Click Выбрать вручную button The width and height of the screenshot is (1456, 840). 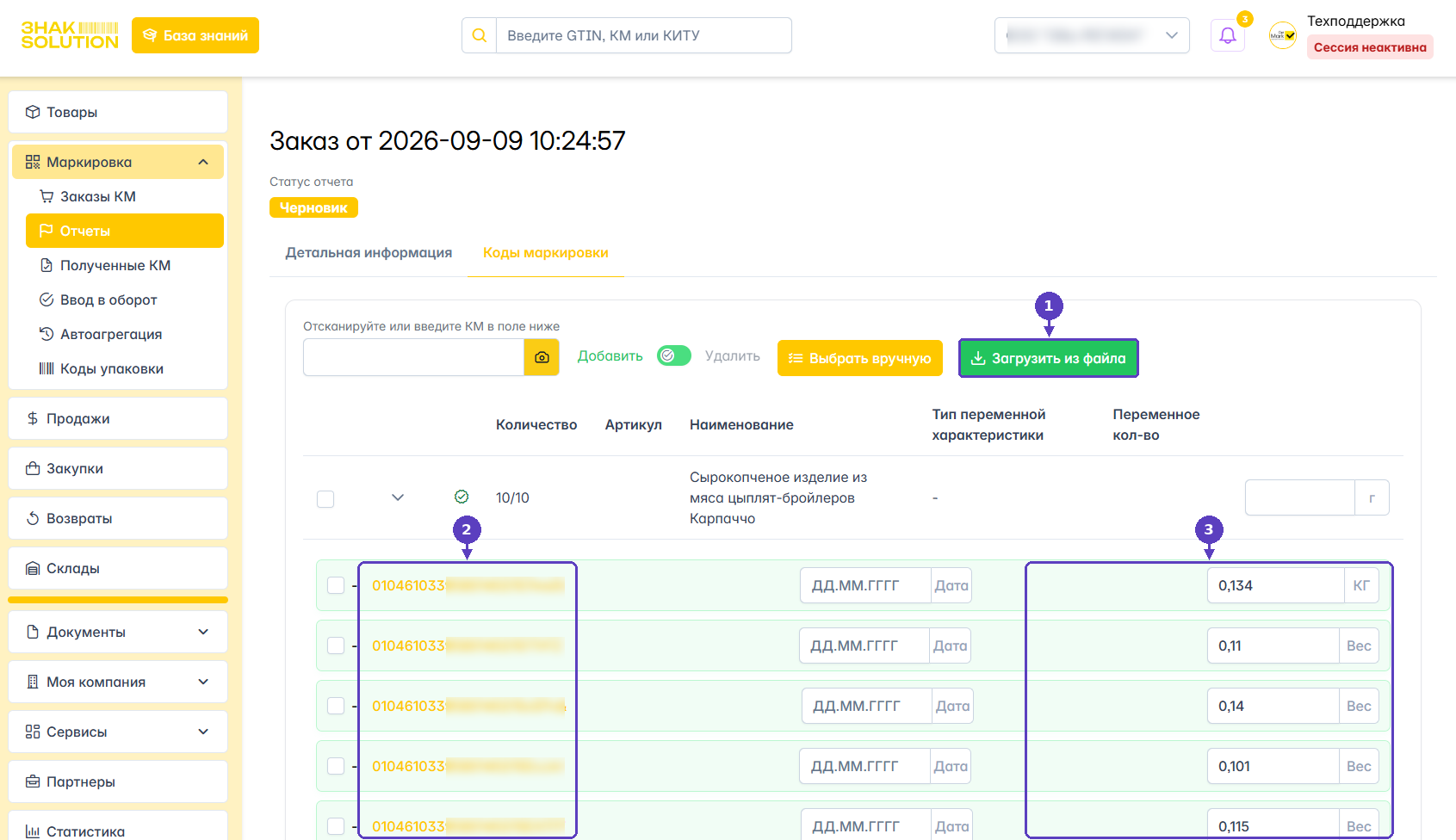860,358
